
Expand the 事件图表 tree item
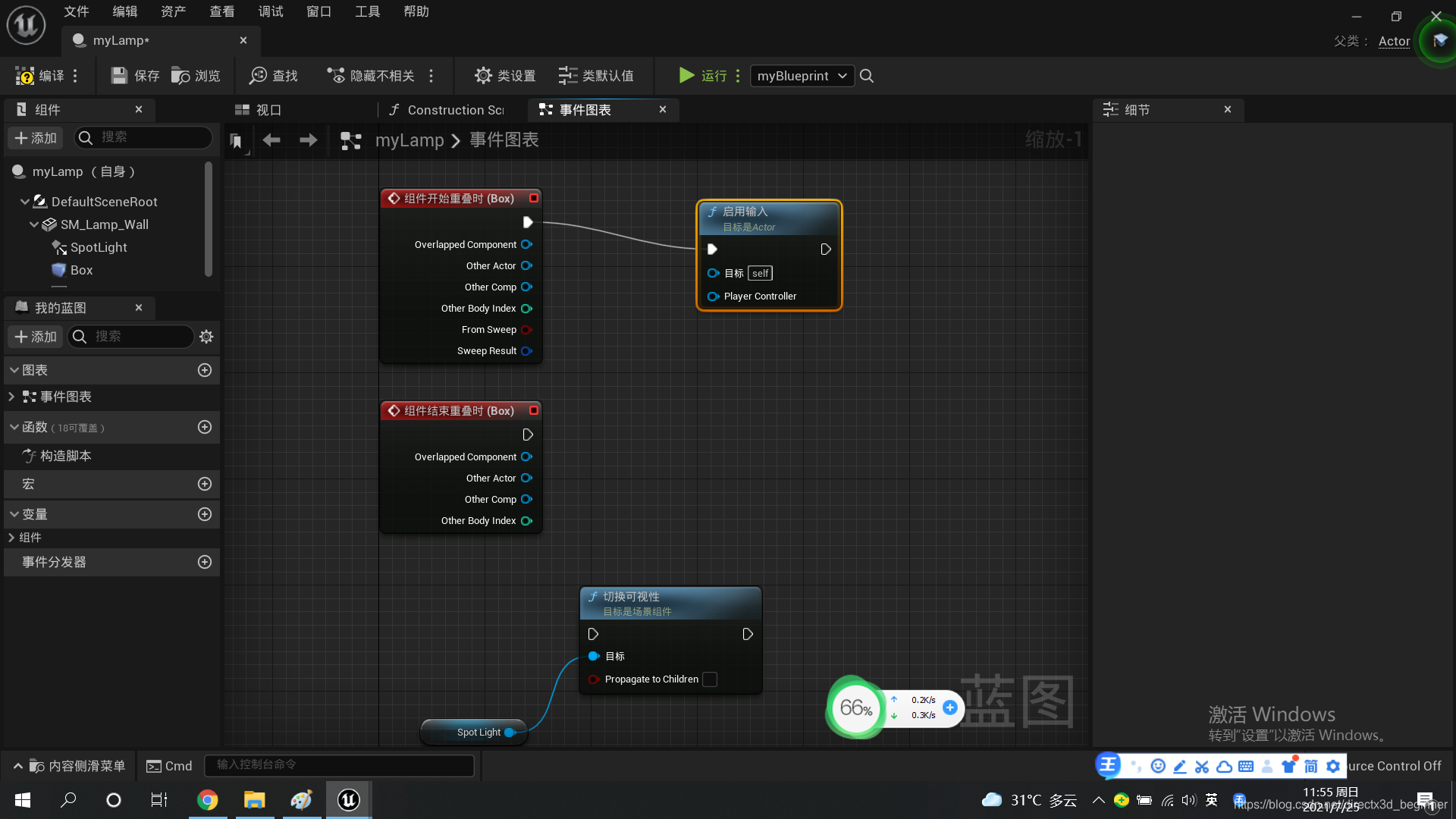[11, 397]
